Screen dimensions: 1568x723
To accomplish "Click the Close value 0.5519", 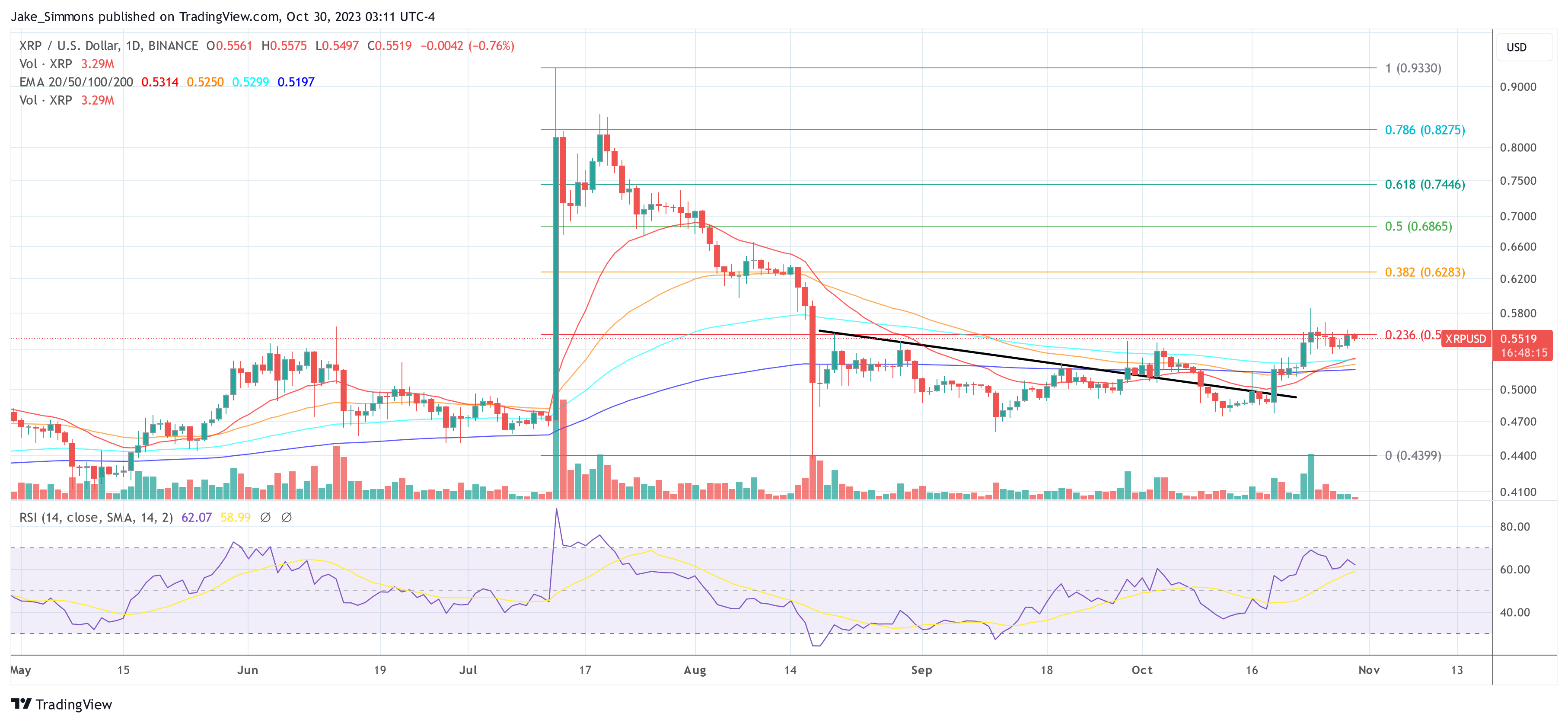I will pyautogui.click(x=393, y=46).
